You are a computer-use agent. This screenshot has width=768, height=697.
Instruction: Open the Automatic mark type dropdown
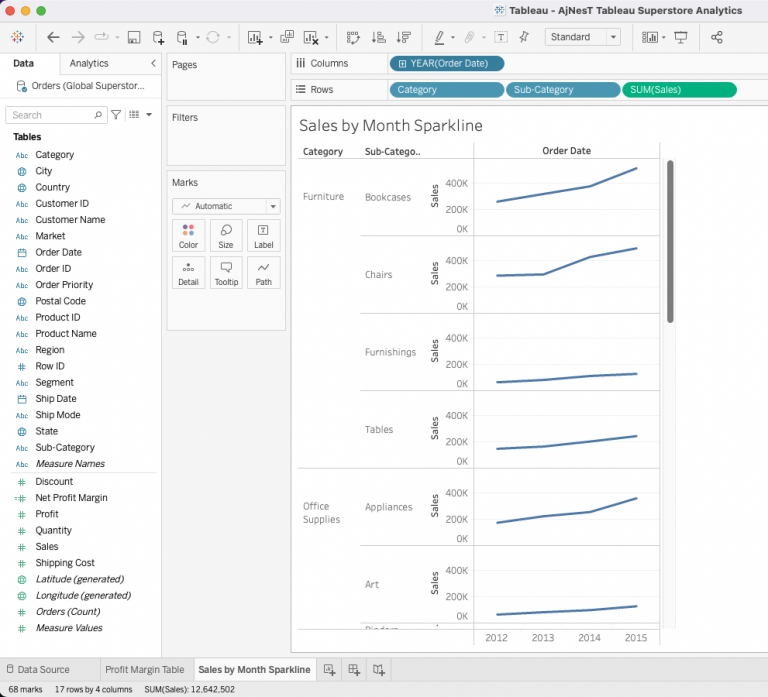coord(226,206)
